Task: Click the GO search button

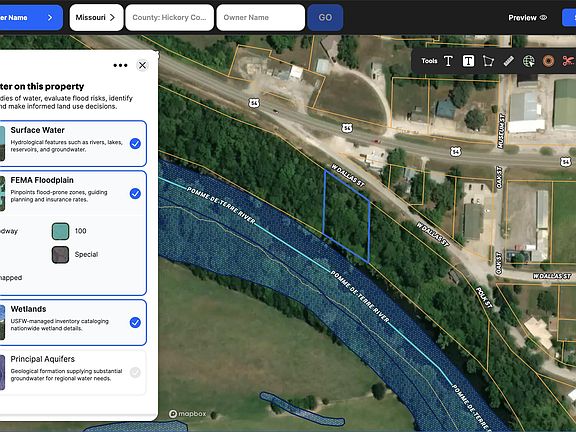Action: [x=325, y=18]
